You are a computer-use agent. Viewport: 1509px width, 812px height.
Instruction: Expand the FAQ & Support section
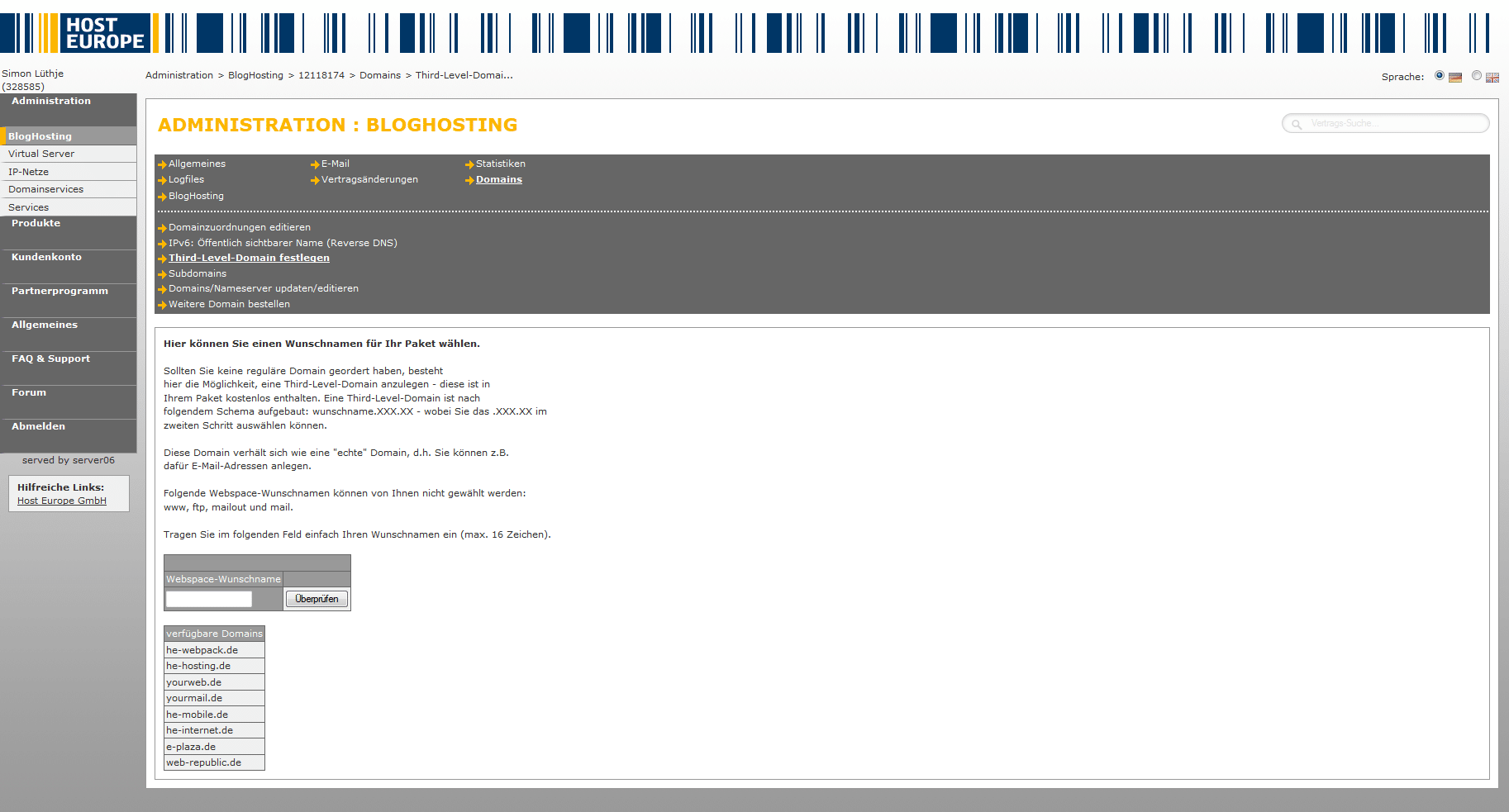pyautogui.click(x=50, y=359)
